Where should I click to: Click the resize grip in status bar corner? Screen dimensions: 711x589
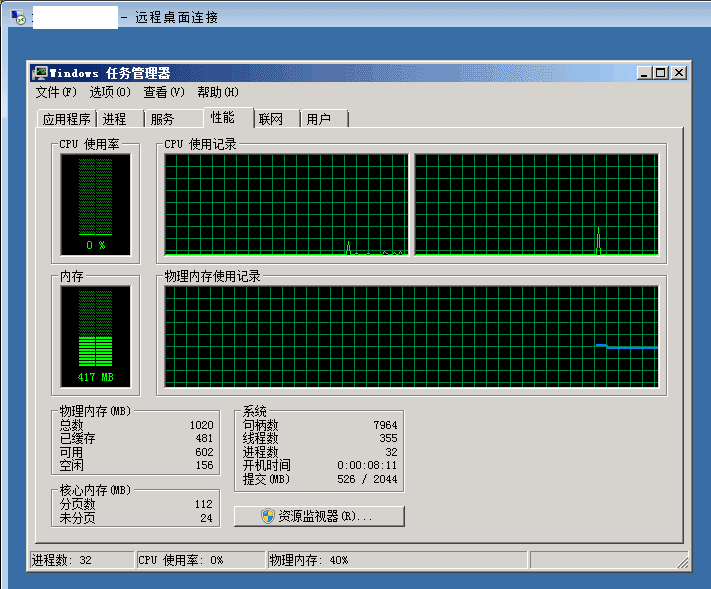[682, 563]
